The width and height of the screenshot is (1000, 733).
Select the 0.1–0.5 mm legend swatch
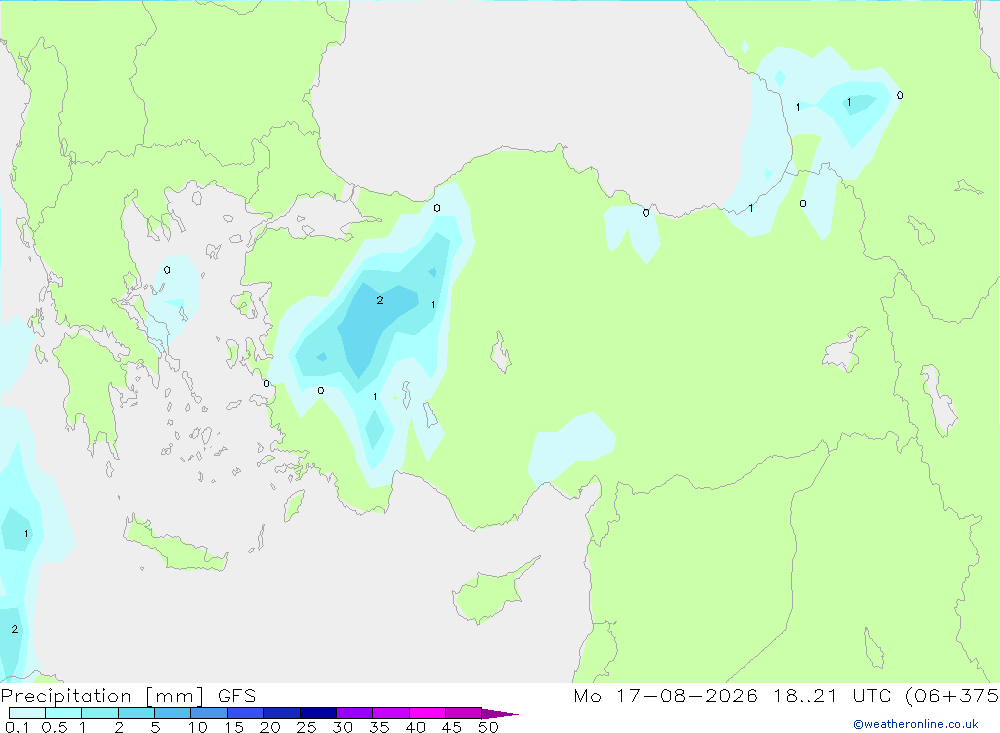click(27, 713)
